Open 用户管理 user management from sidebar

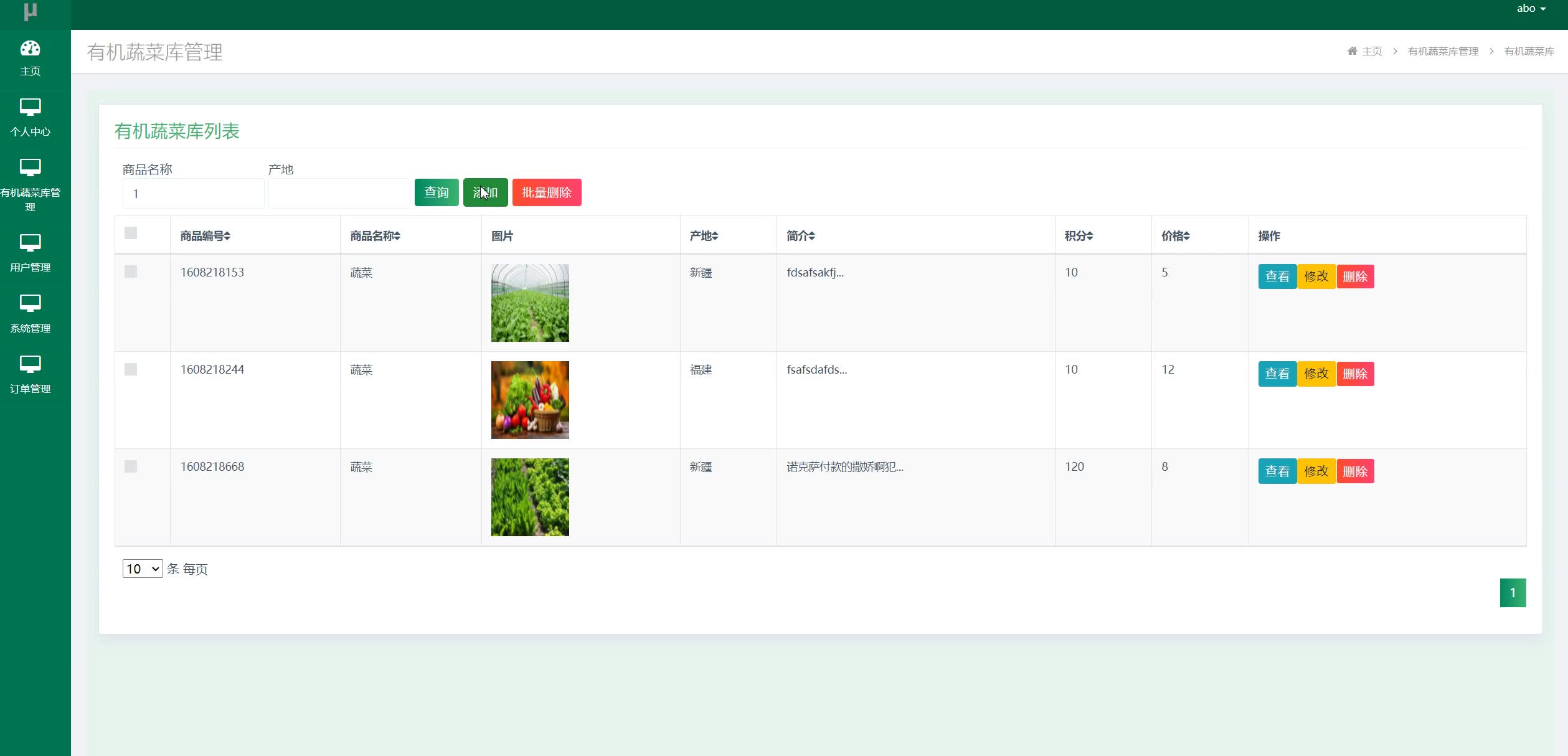(29, 252)
